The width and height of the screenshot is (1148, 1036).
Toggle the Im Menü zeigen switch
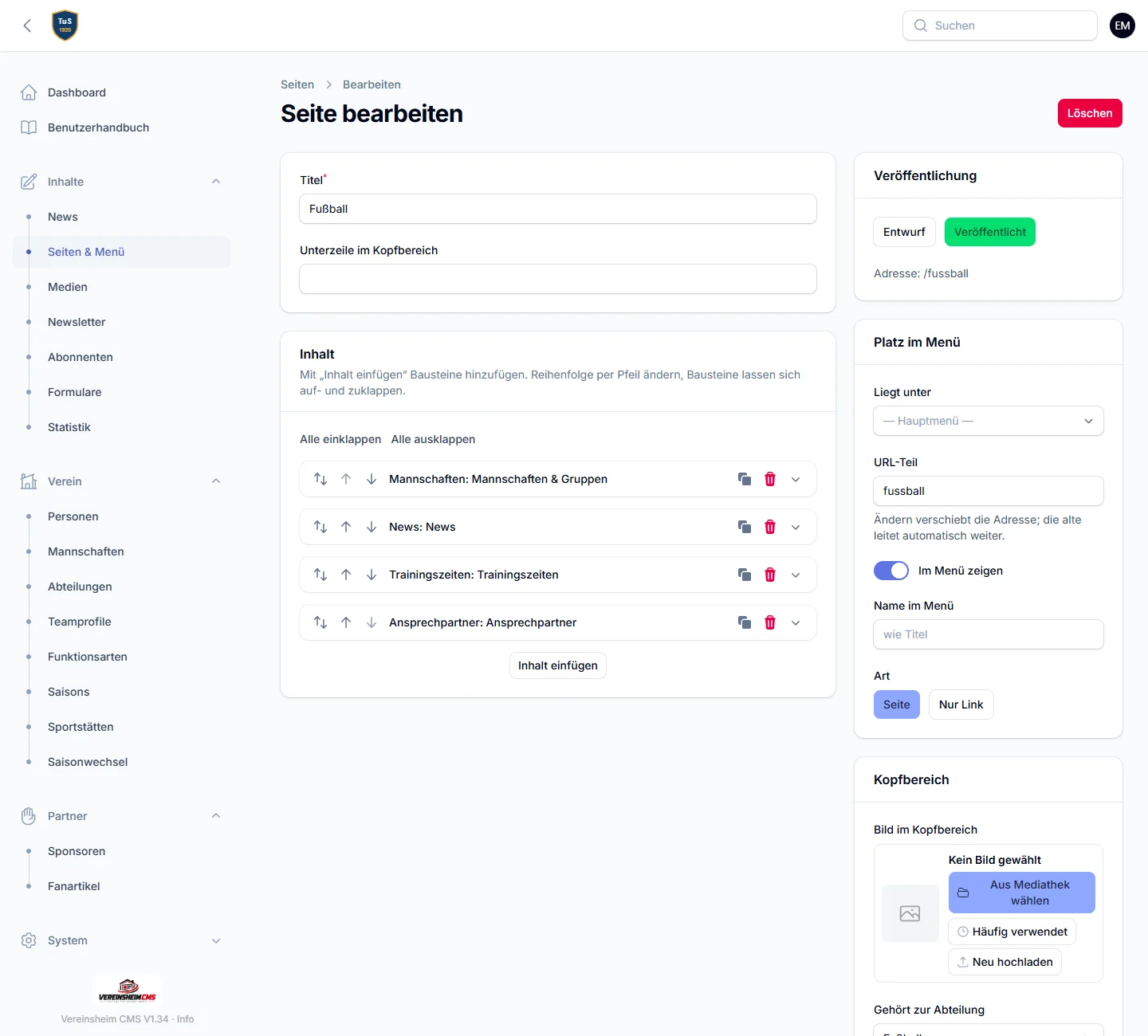click(891, 571)
